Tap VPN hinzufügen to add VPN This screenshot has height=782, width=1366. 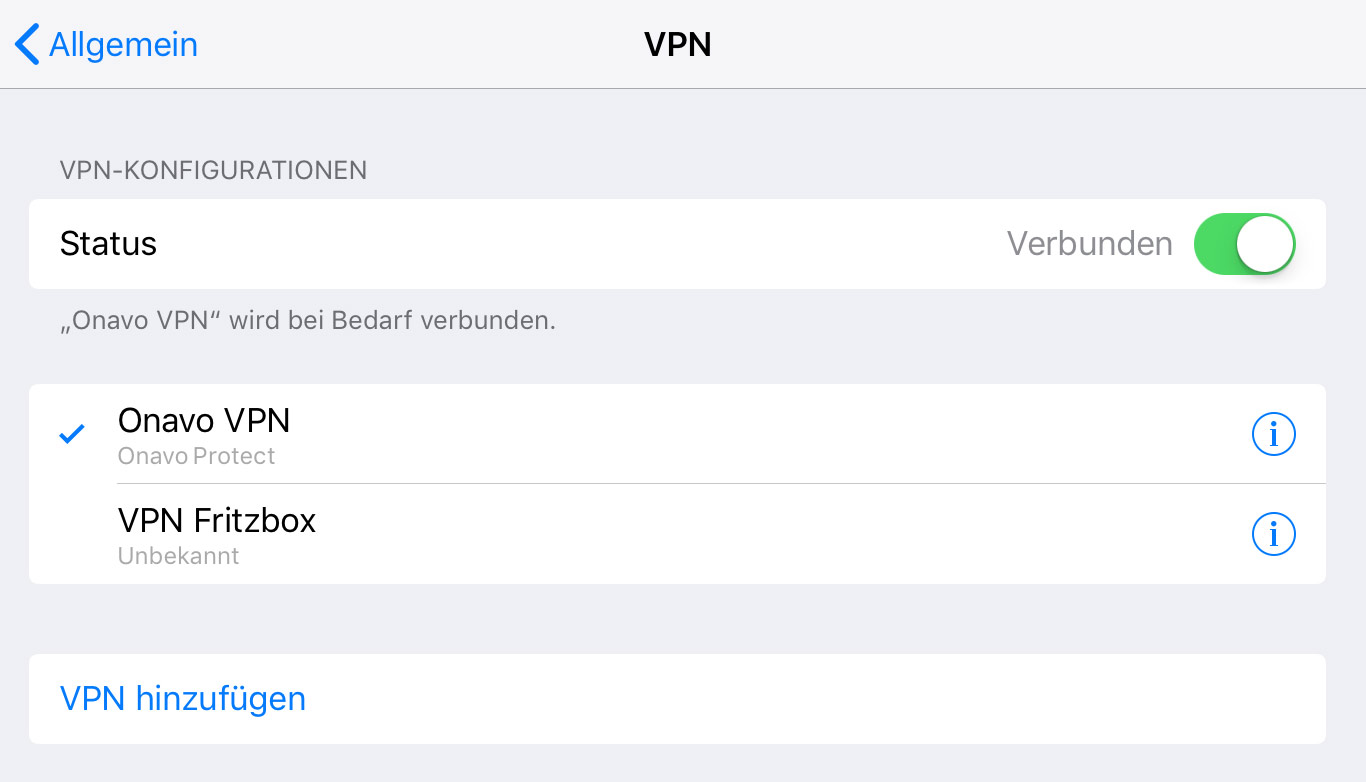point(183,698)
